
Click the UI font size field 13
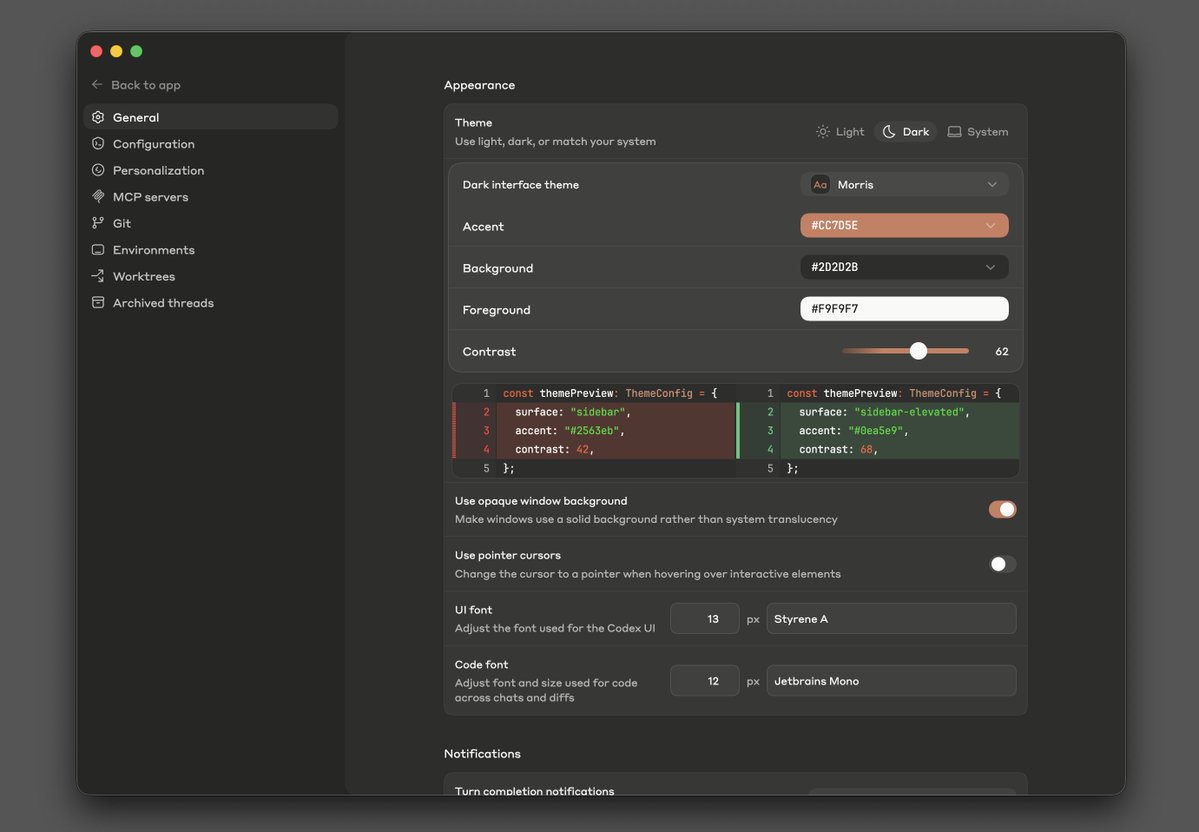point(704,619)
